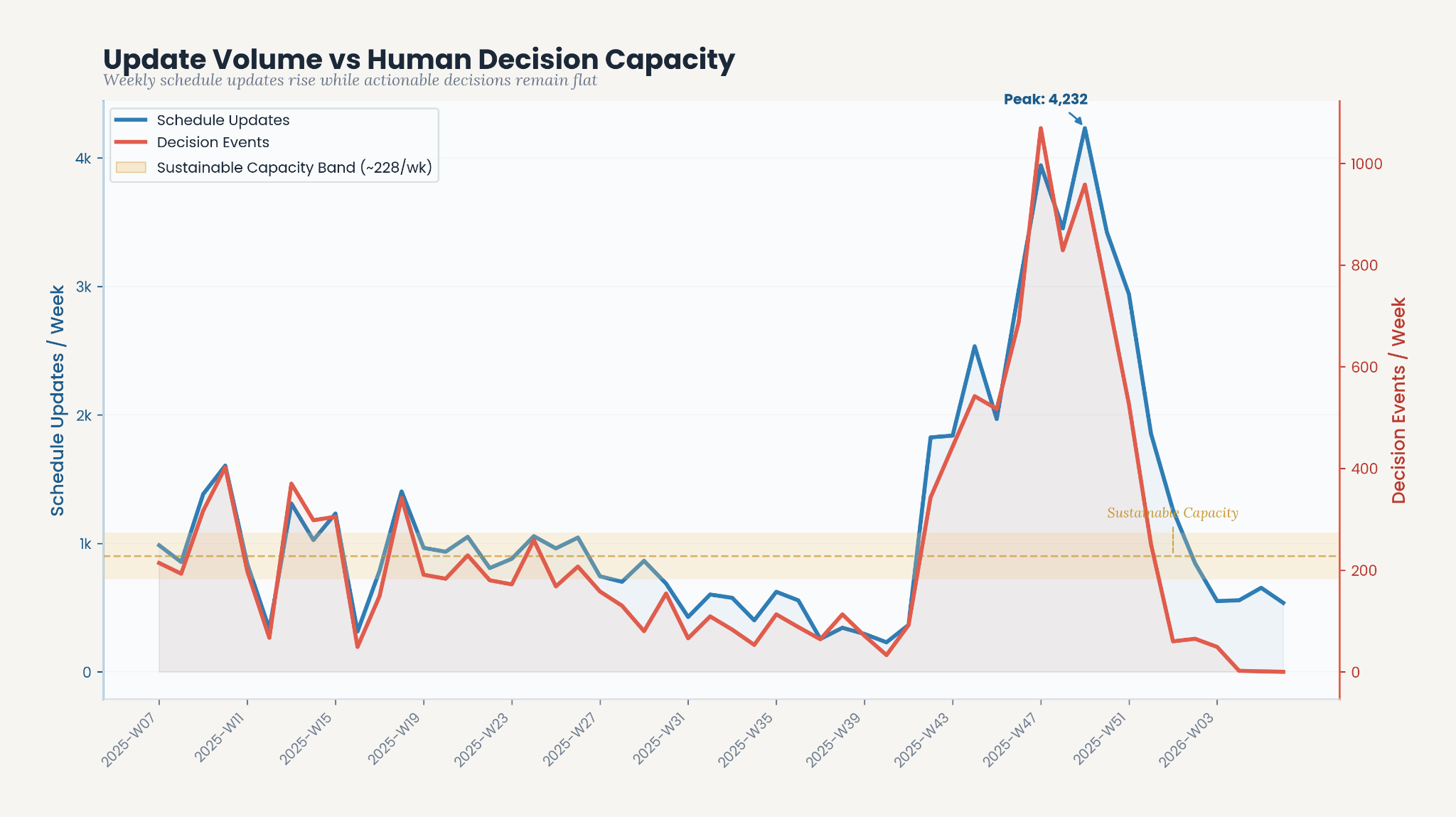Click the arrow pointing to the peak

pyautogui.click(x=1075, y=118)
